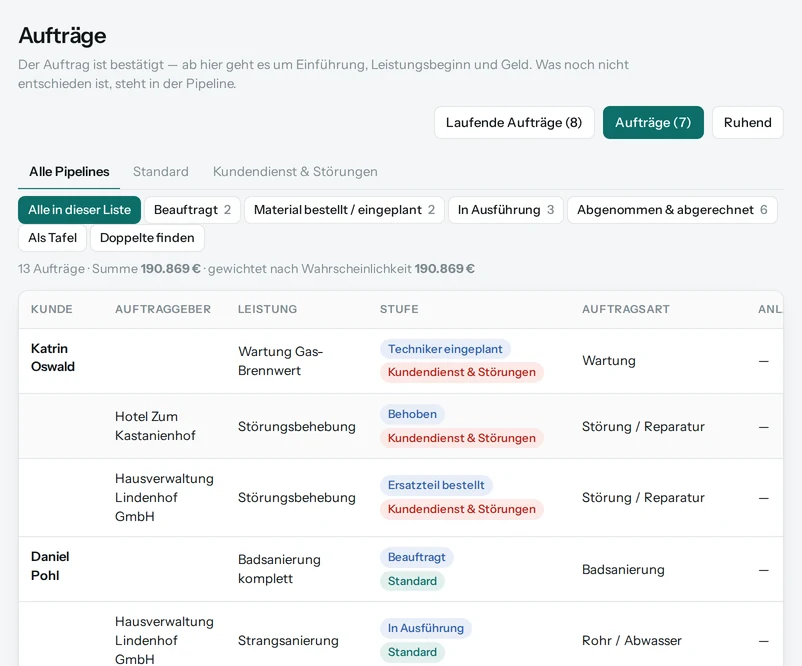Click Rohr / Abwasser order type
802x666 pixels.
632,640
